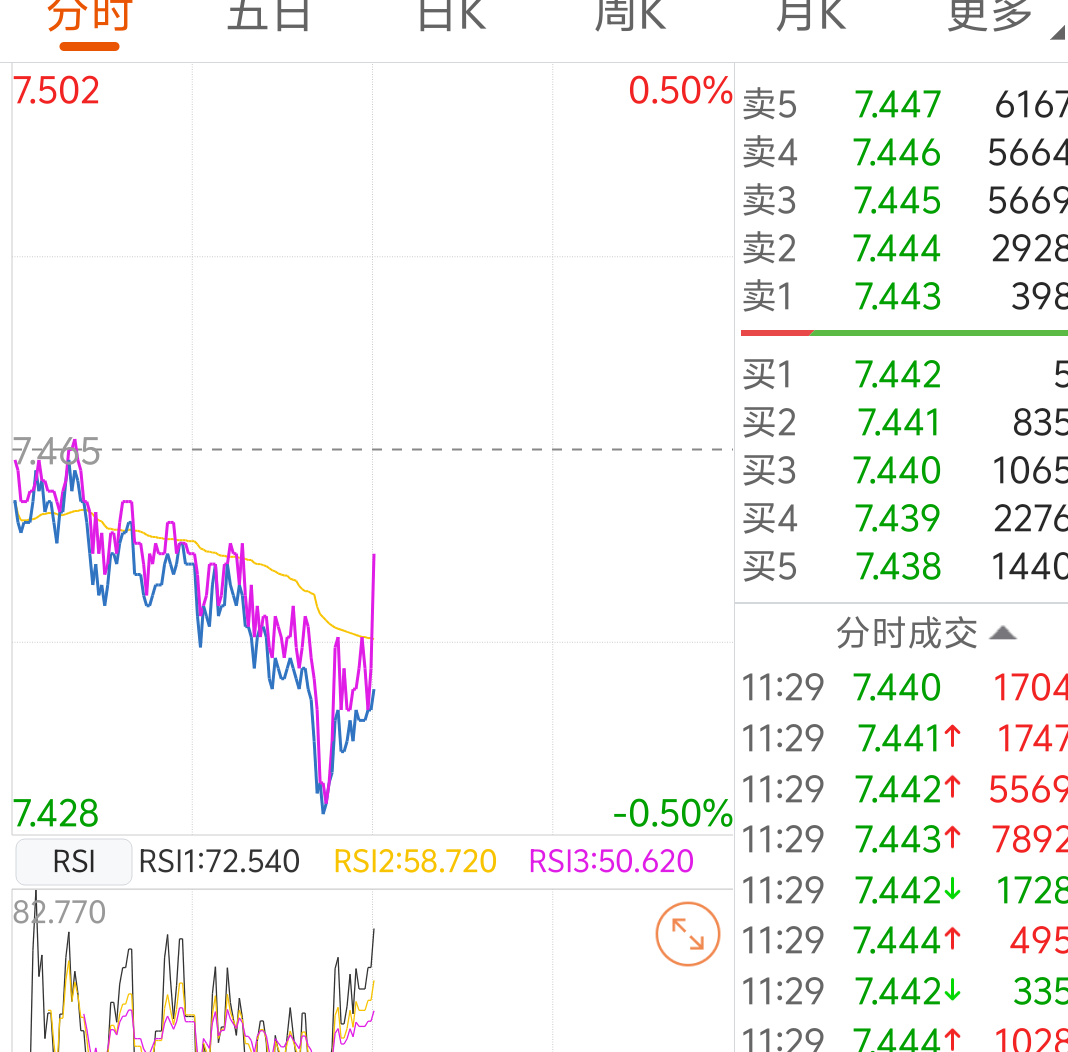Tap the first 7.442 down-arrow trade record
This screenshot has width=1068, height=1052.
(905, 890)
